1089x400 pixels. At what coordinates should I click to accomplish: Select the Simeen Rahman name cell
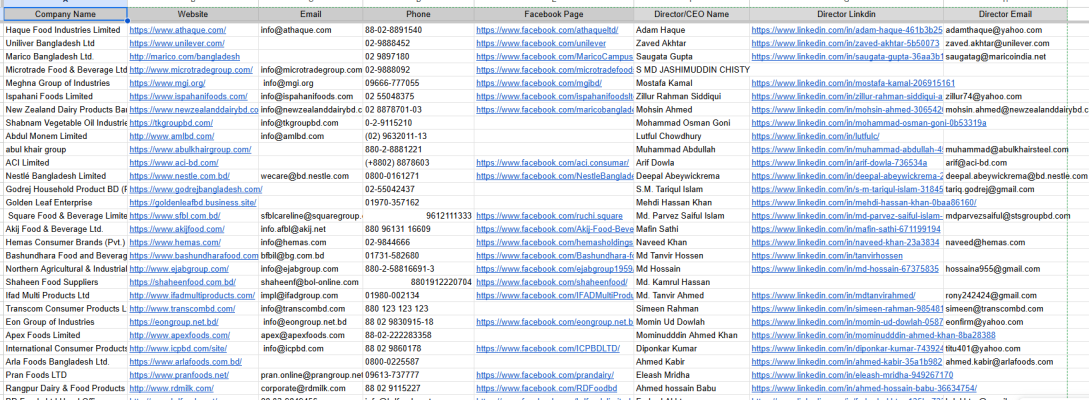(x=692, y=308)
